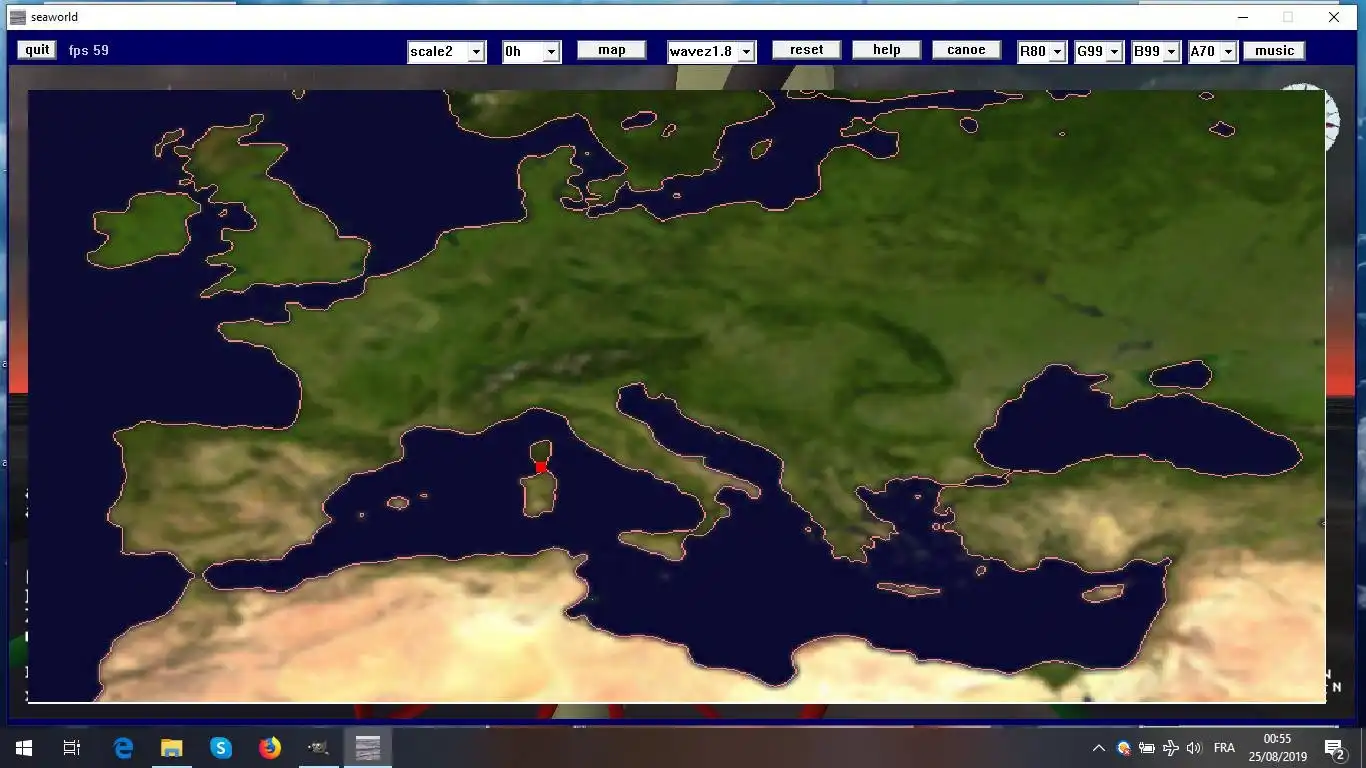Open Task View from the taskbar
Viewport: 1366px width, 768px height.
[x=72, y=747]
